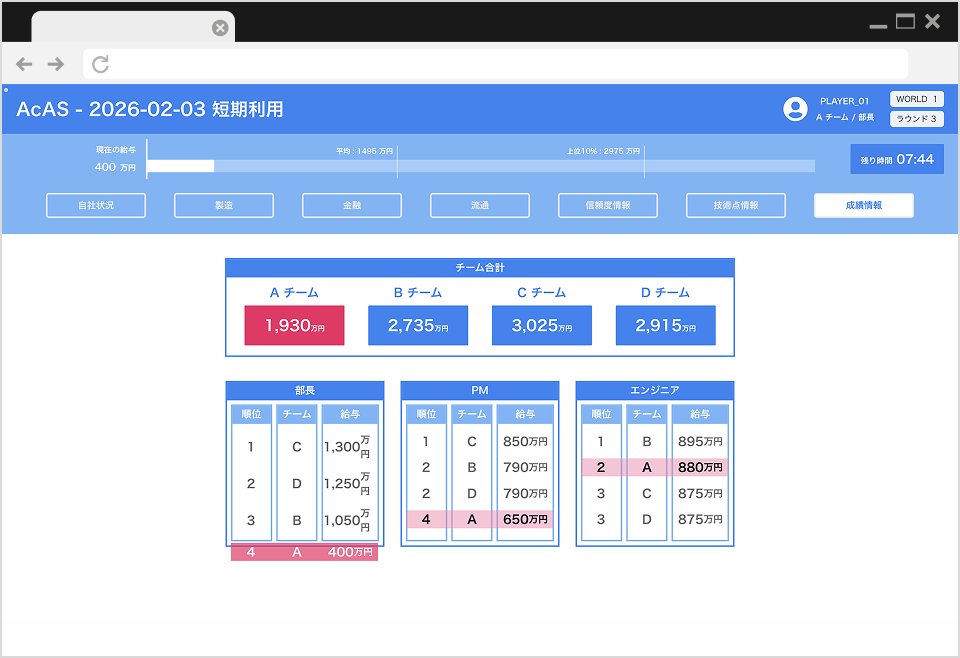Click the WORLD 1 badge
This screenshot has width=960, height=658.
point(916,99)
